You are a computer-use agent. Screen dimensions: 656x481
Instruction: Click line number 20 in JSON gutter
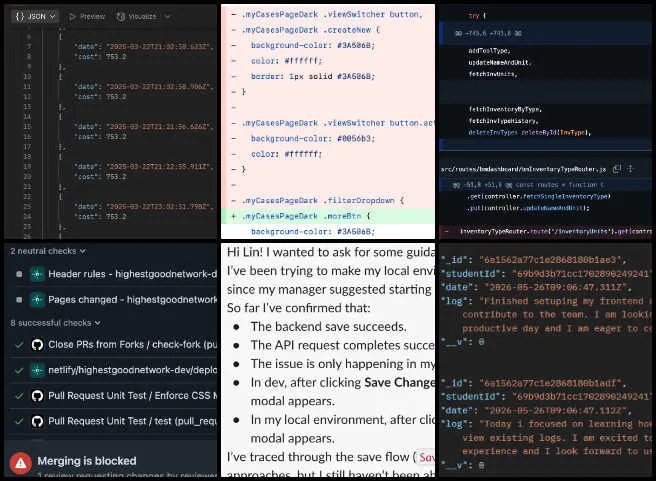27,177
